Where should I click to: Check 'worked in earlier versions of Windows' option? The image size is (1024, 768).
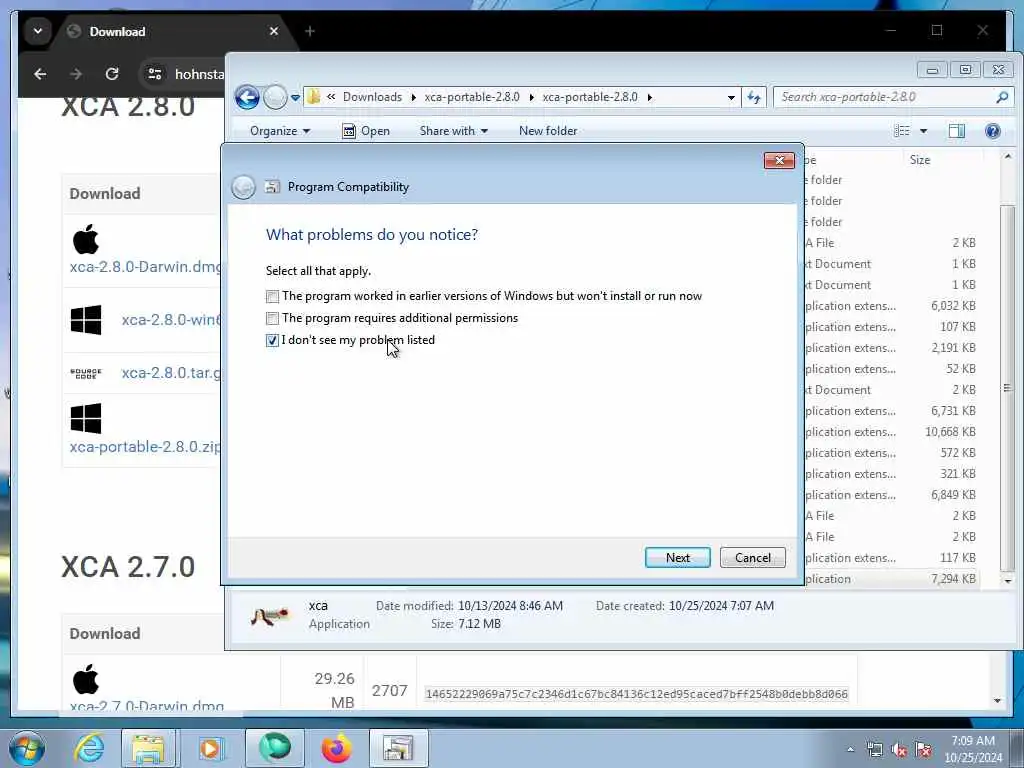272,296
